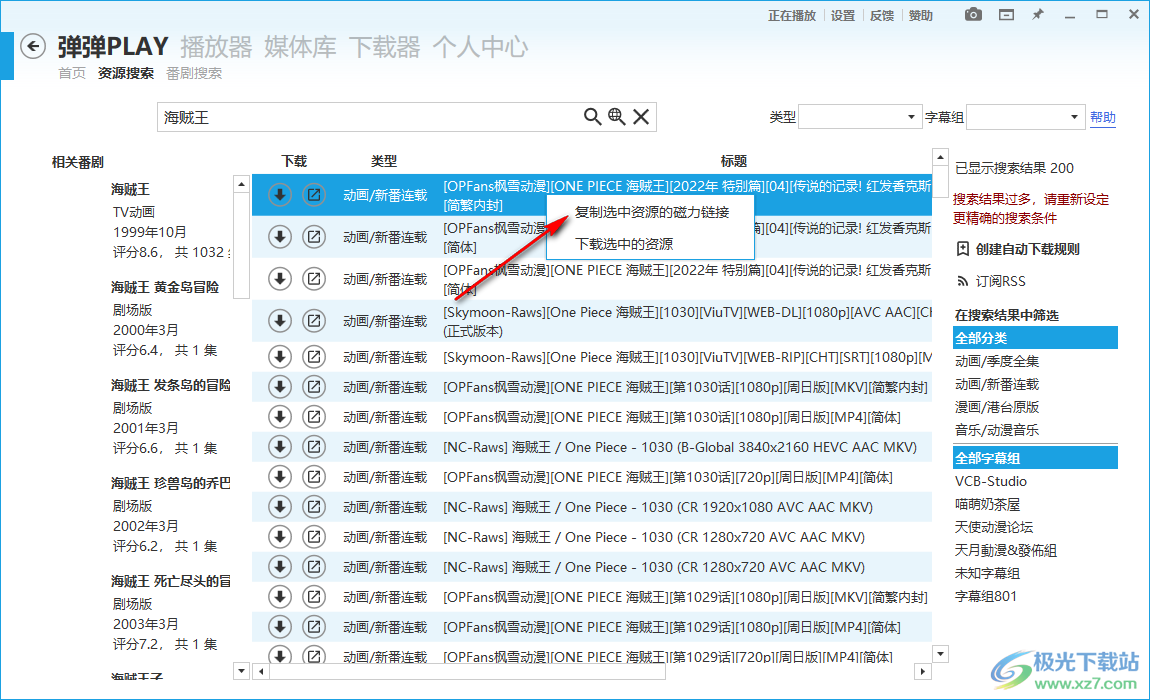Screen dimensions: 1150x700
Task: Open page icon for 第1030话 1080p MP4 row
Action: click(x=314, y=418)
